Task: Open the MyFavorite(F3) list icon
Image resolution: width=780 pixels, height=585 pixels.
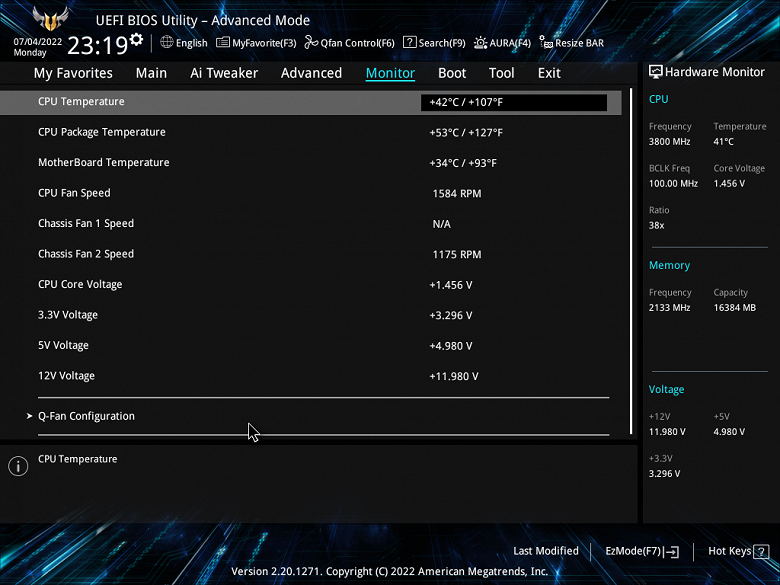Action: pyautogui.click(x=222, y=42)
